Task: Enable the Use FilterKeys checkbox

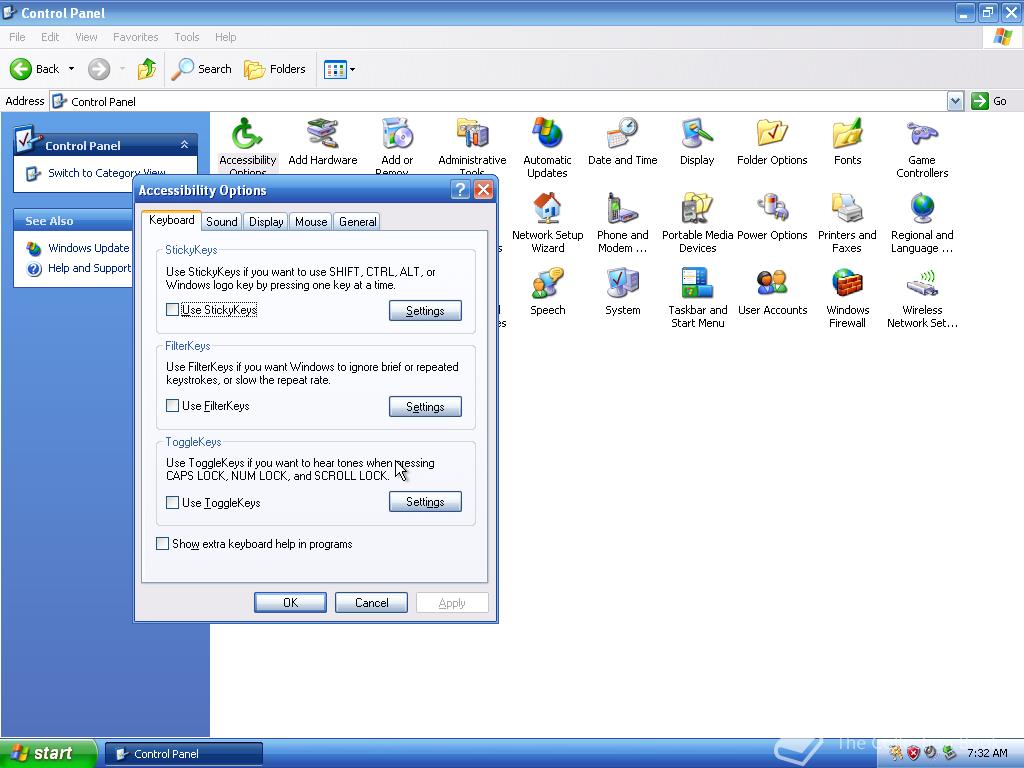Action: tap(172, 406)
